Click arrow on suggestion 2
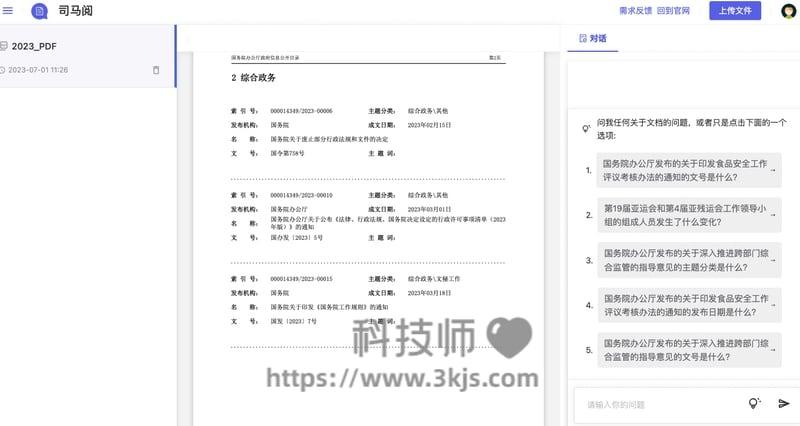Viewport: 800px width, 426px height. [773, 215]
